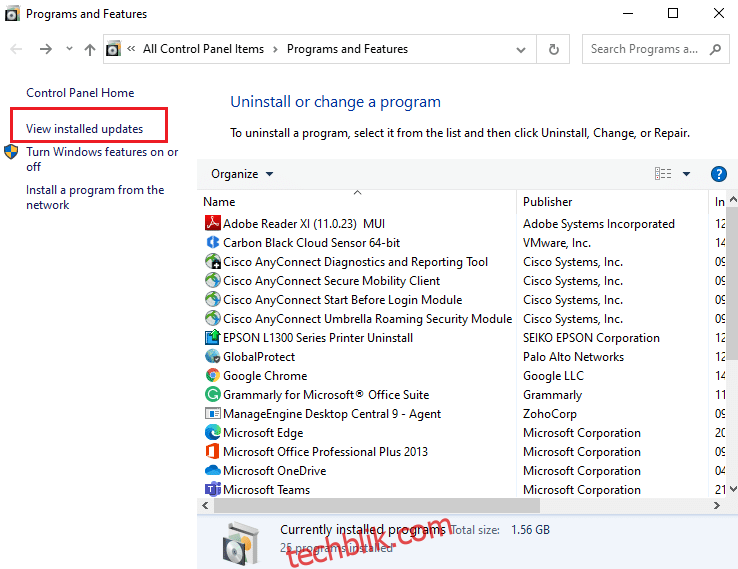The image size is (738, 569).
Task: Open the recent locations dropdown arrow
Action: [x=69, y=48]
